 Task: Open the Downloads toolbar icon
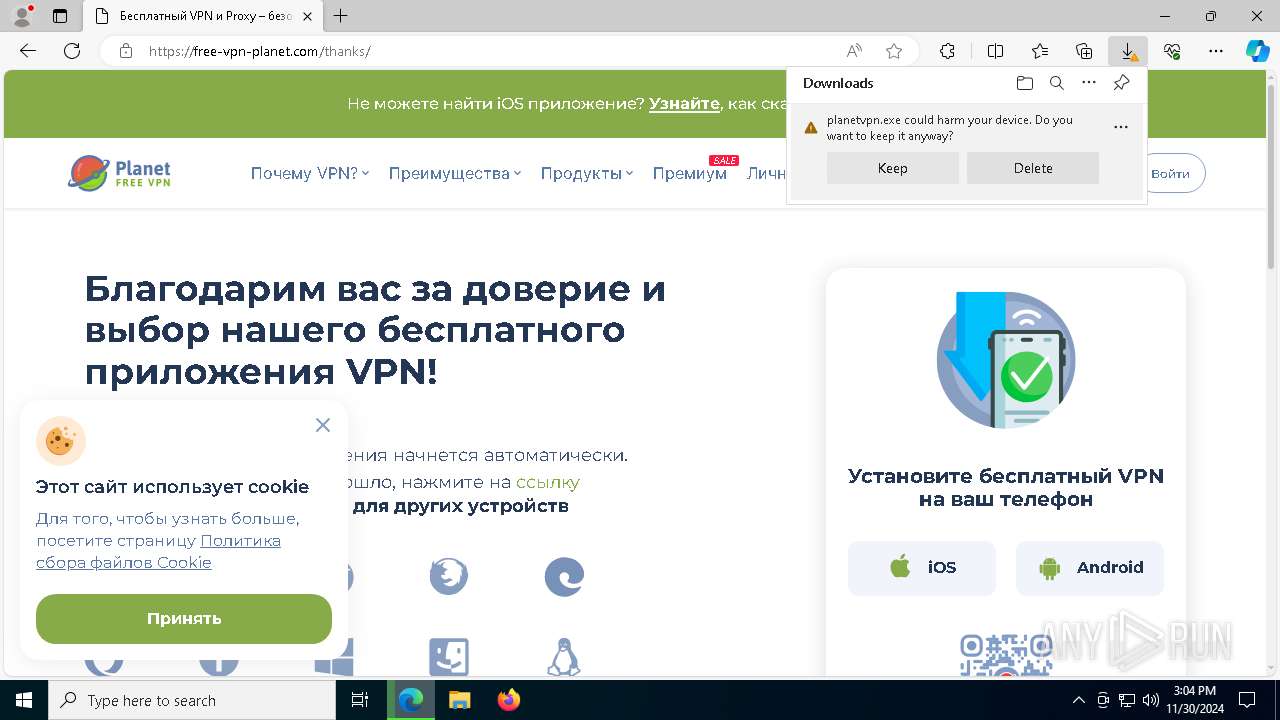(1128, 51)
